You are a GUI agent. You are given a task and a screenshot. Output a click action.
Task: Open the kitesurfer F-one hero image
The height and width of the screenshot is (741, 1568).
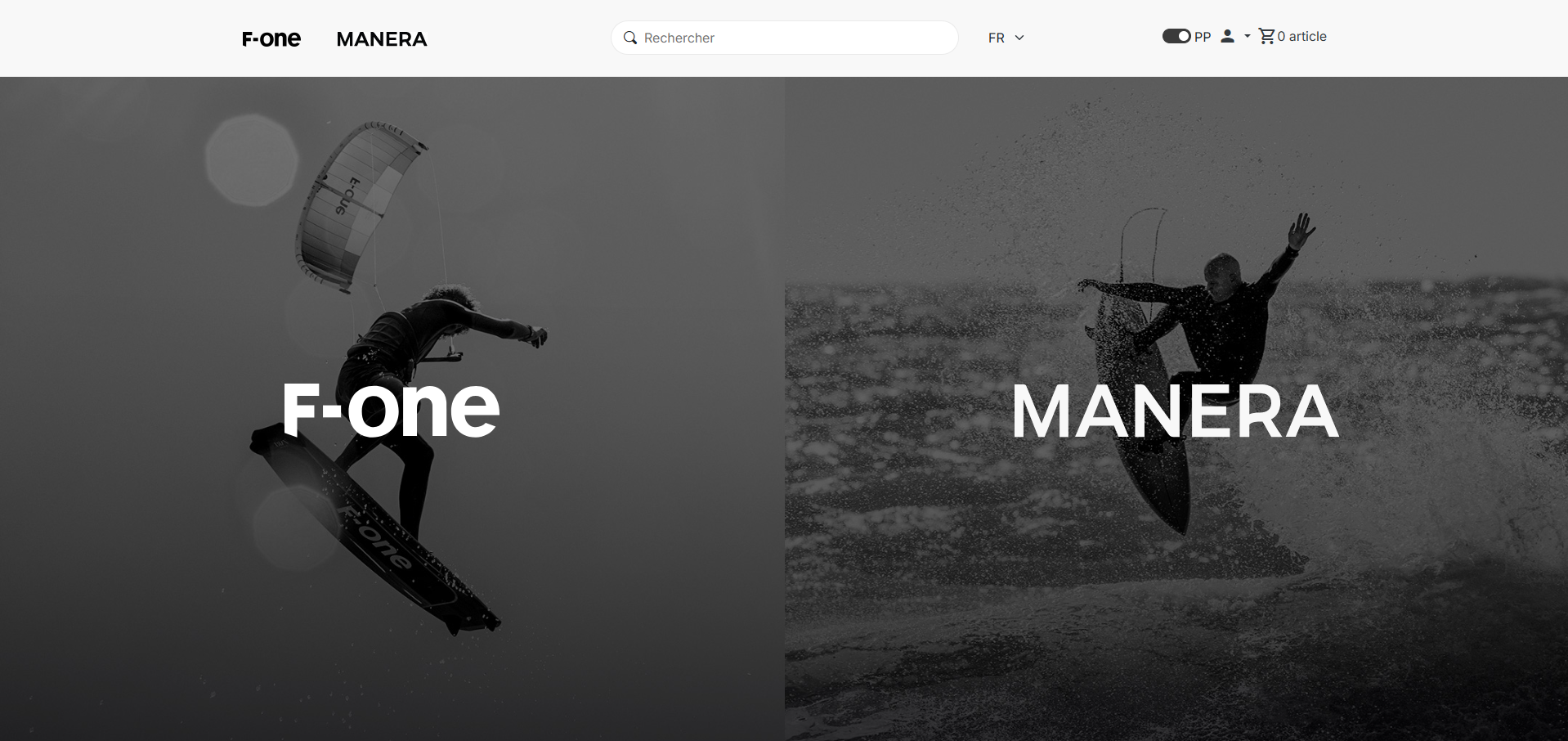[392, 409]
